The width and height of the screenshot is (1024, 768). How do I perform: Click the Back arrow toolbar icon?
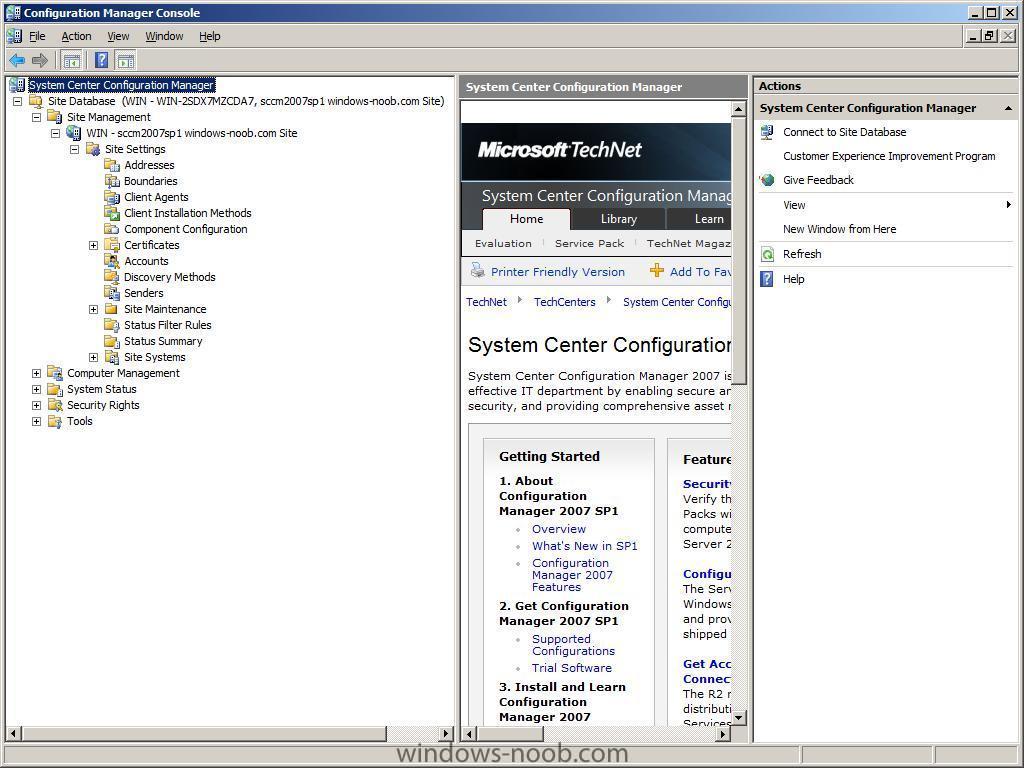17,61
